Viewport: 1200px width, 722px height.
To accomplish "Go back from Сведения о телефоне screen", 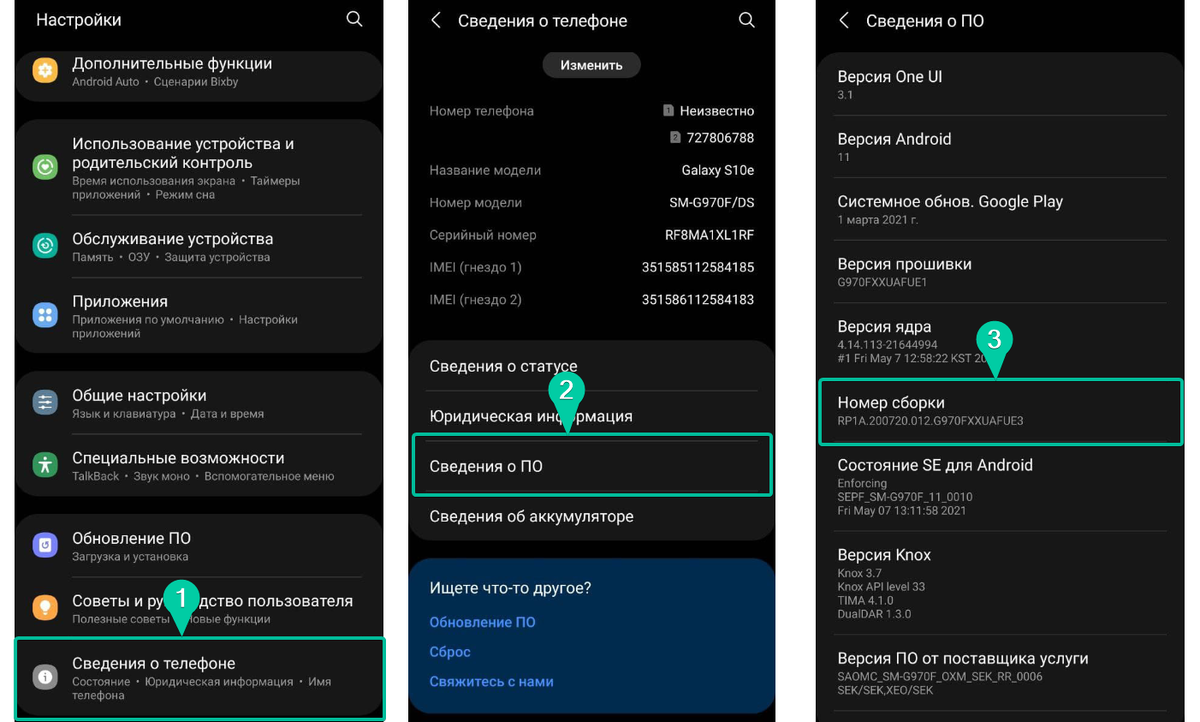I will 436,20.
